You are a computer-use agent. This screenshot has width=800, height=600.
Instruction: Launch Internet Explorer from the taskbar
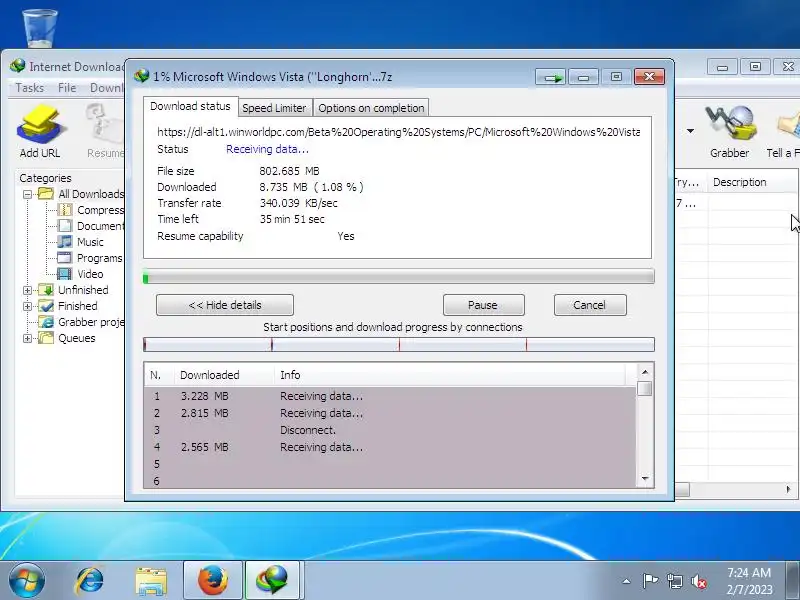coord(90,580)
